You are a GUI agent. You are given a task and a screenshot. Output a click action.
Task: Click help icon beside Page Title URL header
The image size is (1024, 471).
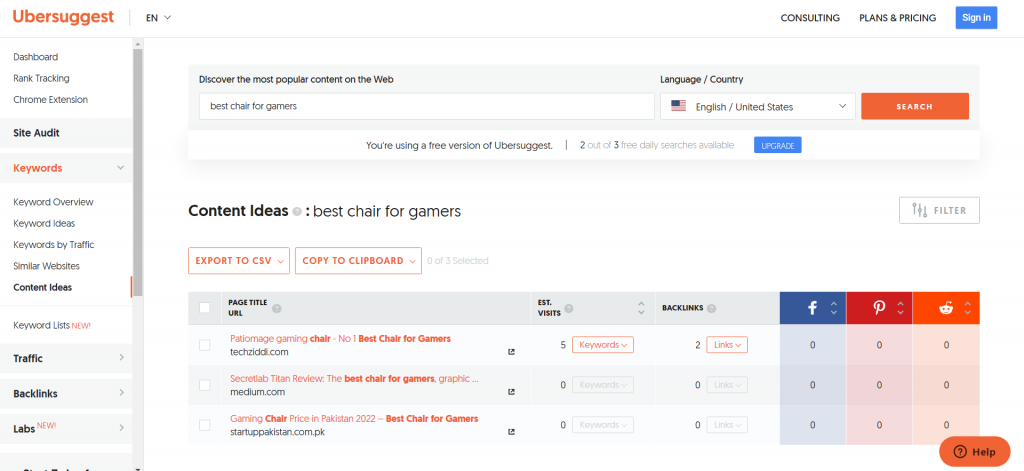coord(276,308)
